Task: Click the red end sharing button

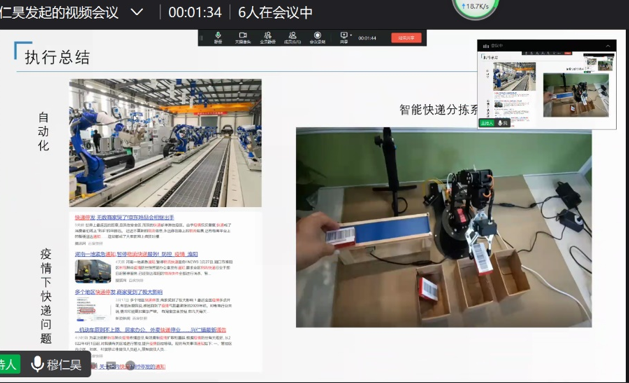Action: tap(406, 38)
